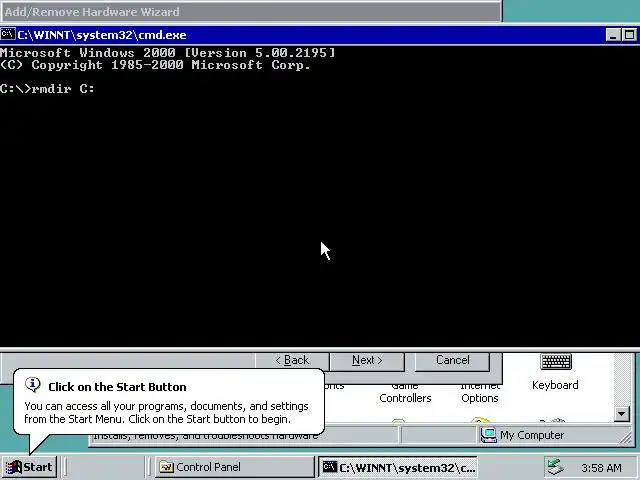Click the info icon in the Start balloon
This screenshot has width=640, height=480.
(33, 384)
